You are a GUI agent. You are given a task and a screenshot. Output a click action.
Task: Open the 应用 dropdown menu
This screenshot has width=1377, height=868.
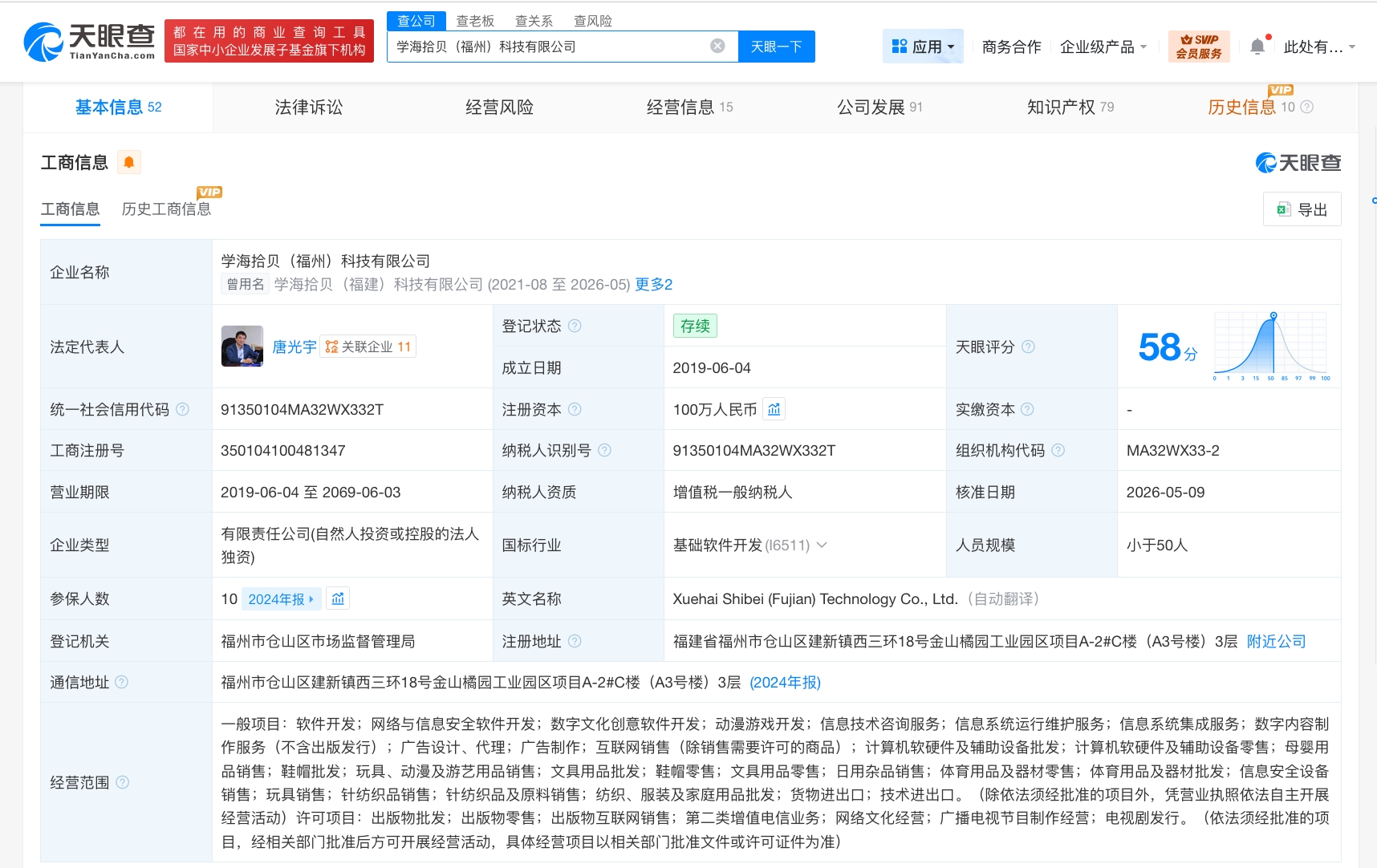pyautogui.click(x=923, y=47)
